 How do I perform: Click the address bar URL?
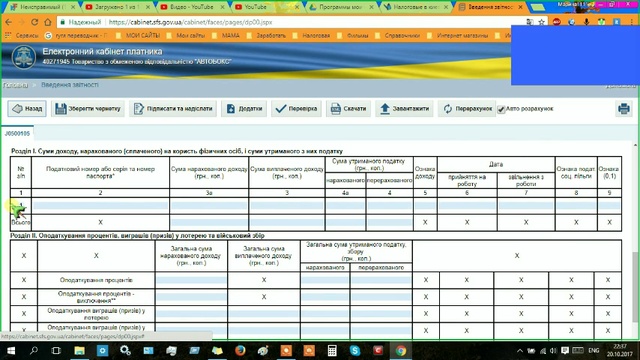coord(190,22)
